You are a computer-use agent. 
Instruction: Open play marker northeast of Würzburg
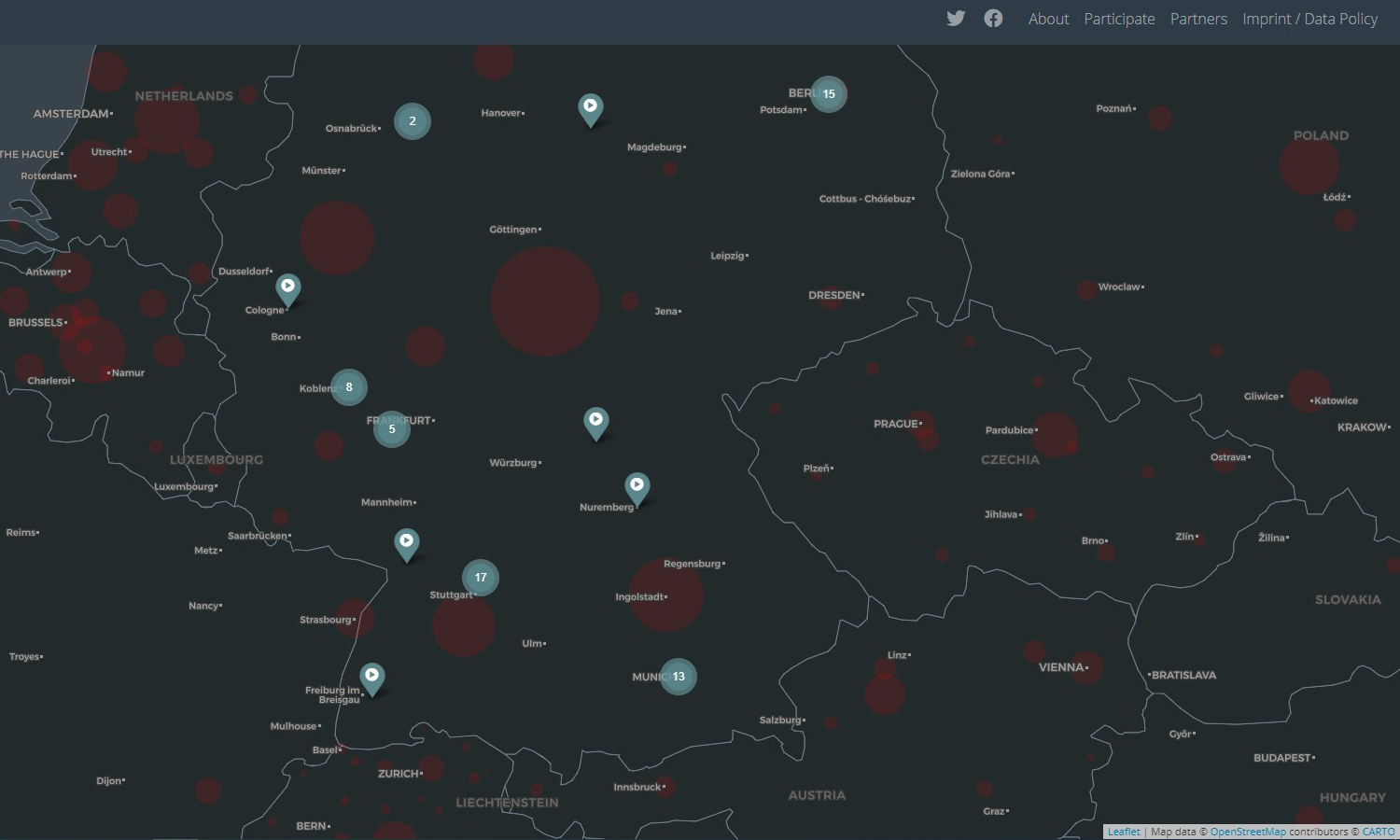pyautogui.click(x=595, y=420)
